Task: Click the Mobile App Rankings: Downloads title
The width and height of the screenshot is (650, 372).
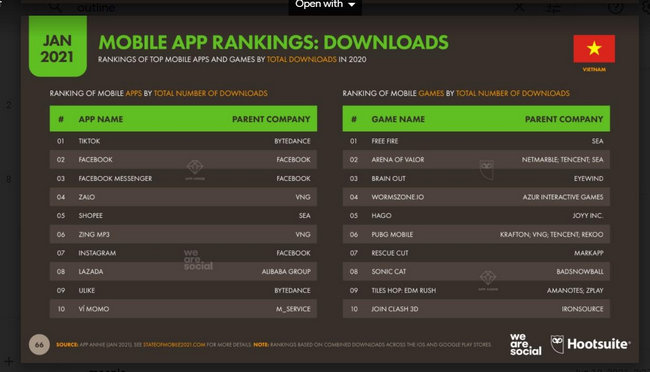Action: [x=274, y=42]
